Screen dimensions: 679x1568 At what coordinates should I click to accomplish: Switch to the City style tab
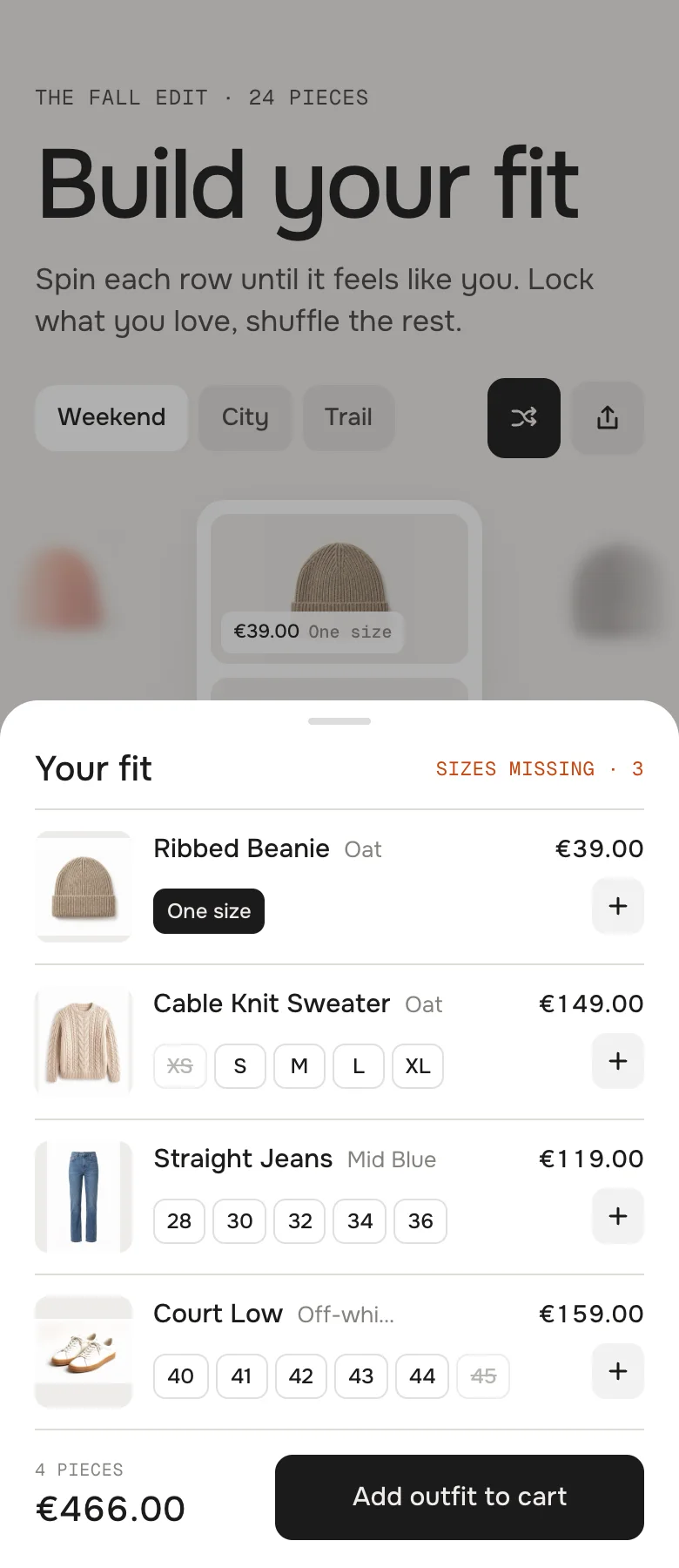245,418
